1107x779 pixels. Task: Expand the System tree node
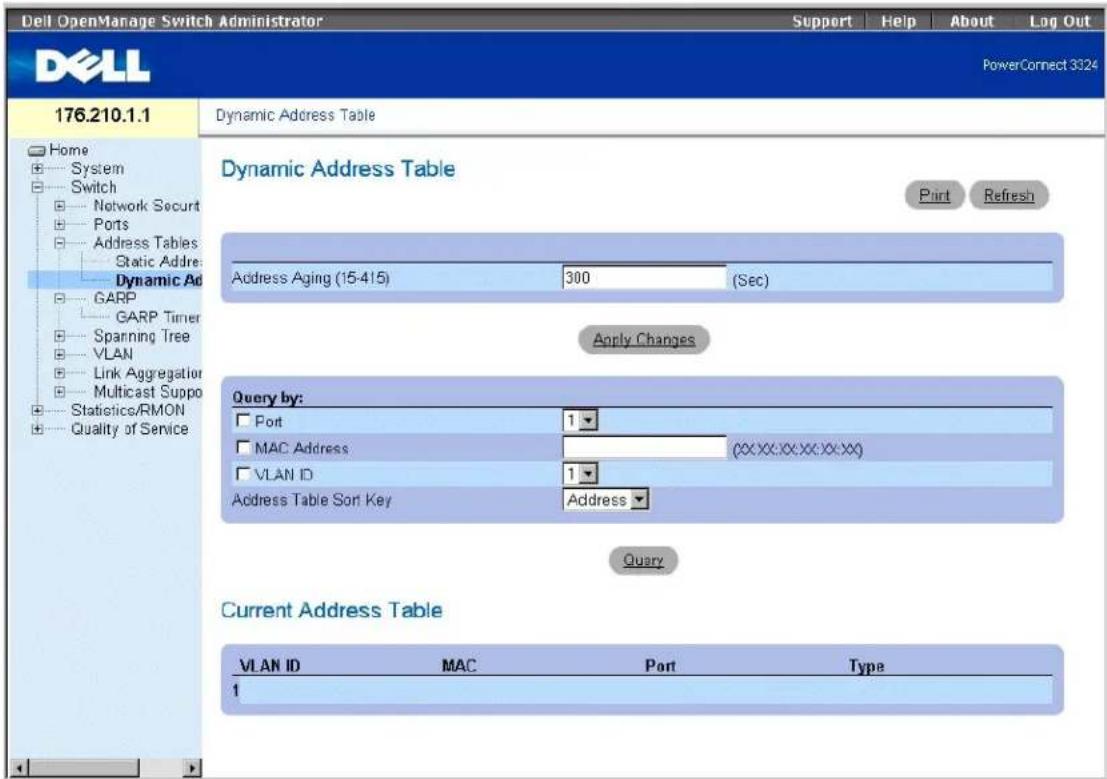pos(37,169)
